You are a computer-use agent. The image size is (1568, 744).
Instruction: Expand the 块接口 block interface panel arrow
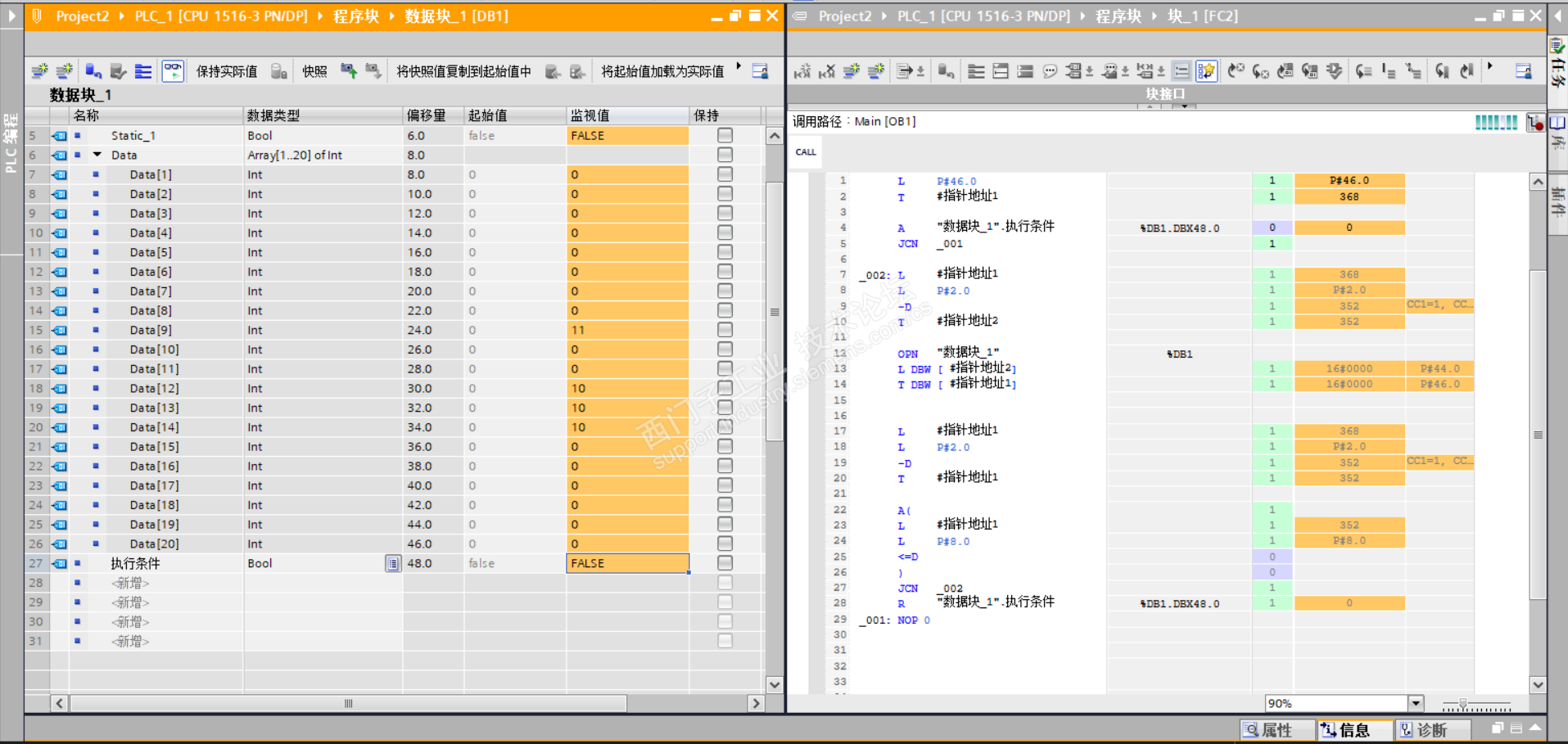tap(1184, 106)
